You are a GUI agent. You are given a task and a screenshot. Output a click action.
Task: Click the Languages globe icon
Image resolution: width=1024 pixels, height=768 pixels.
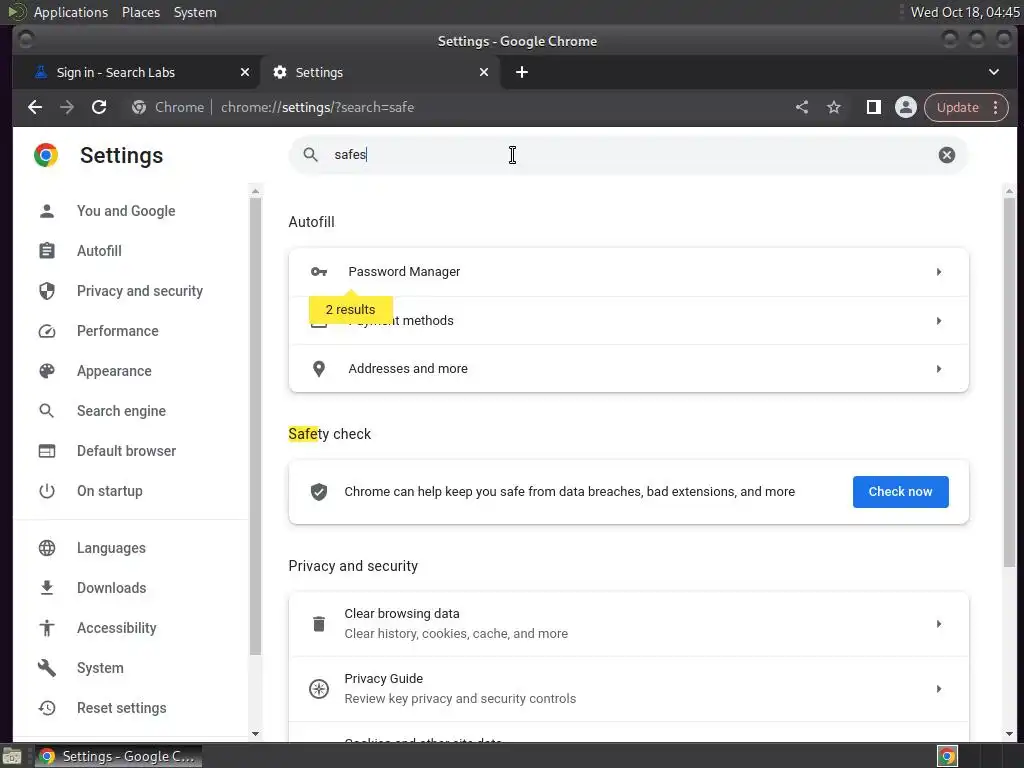pos(47,548)
